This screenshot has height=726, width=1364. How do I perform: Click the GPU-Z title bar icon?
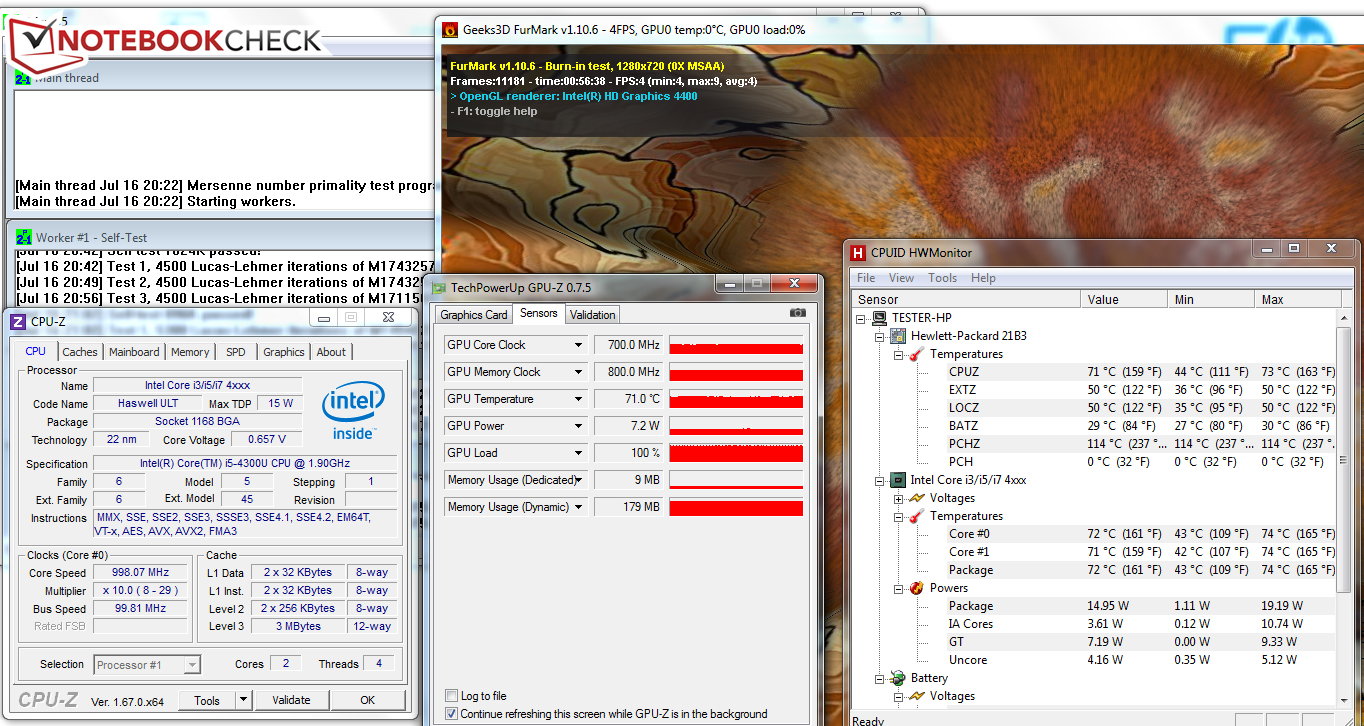tap(438, 287)
